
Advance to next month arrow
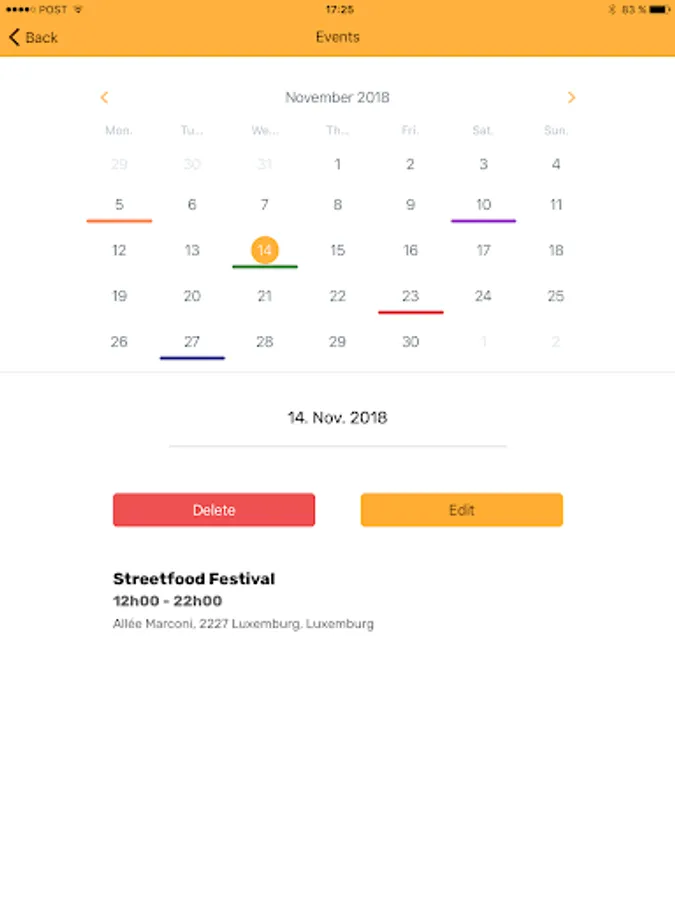(571, 98)
